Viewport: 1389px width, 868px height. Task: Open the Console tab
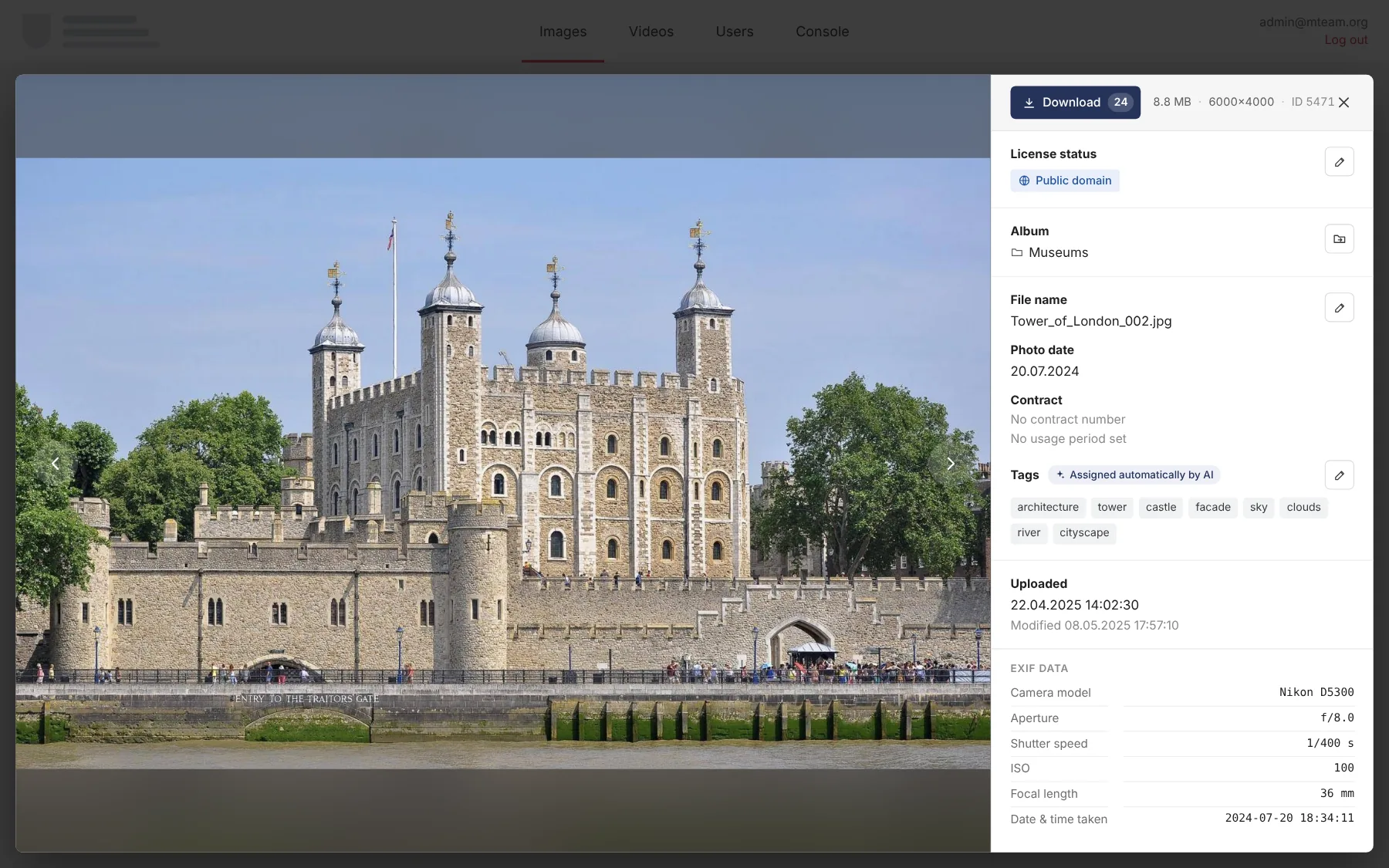823,32
